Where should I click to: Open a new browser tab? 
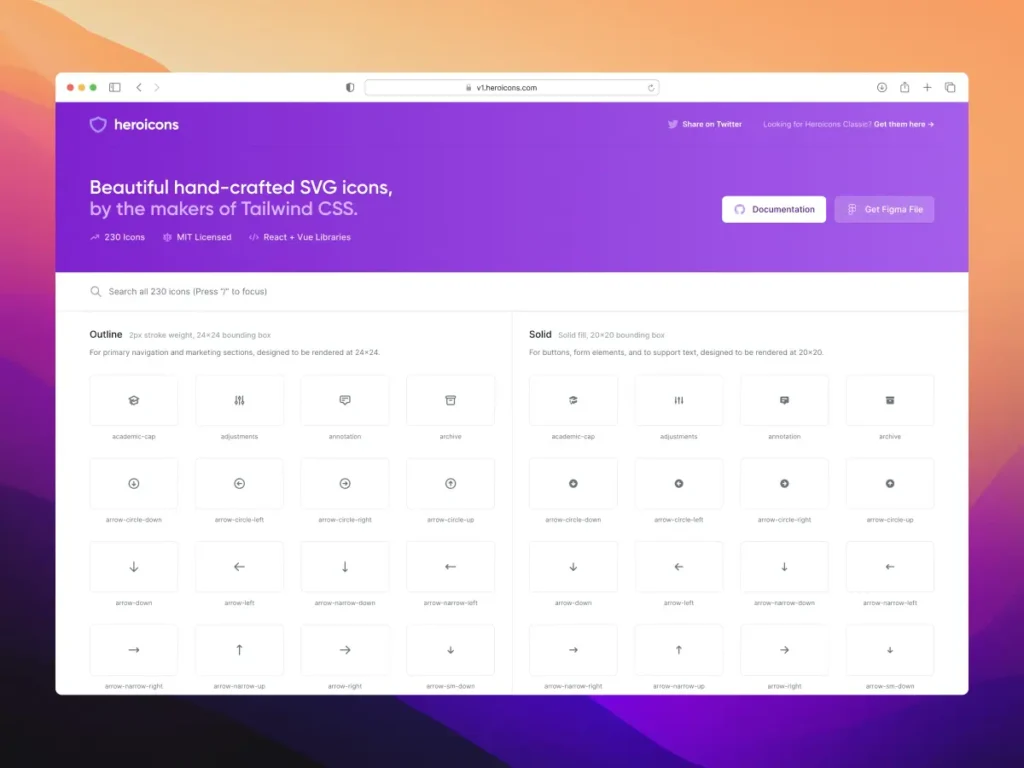(927, 87)
